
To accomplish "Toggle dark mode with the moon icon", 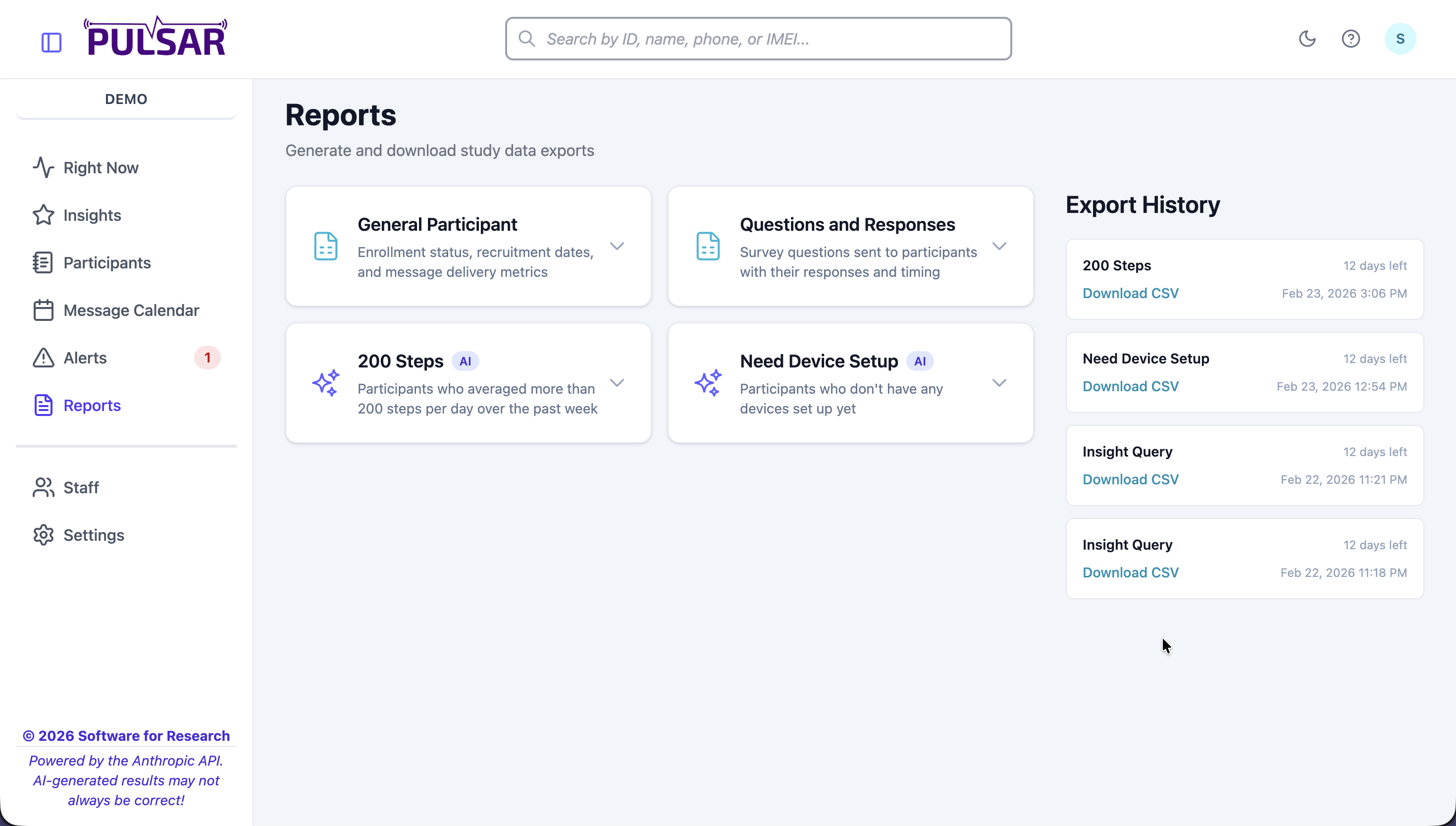I will (x=1307, y=39).
